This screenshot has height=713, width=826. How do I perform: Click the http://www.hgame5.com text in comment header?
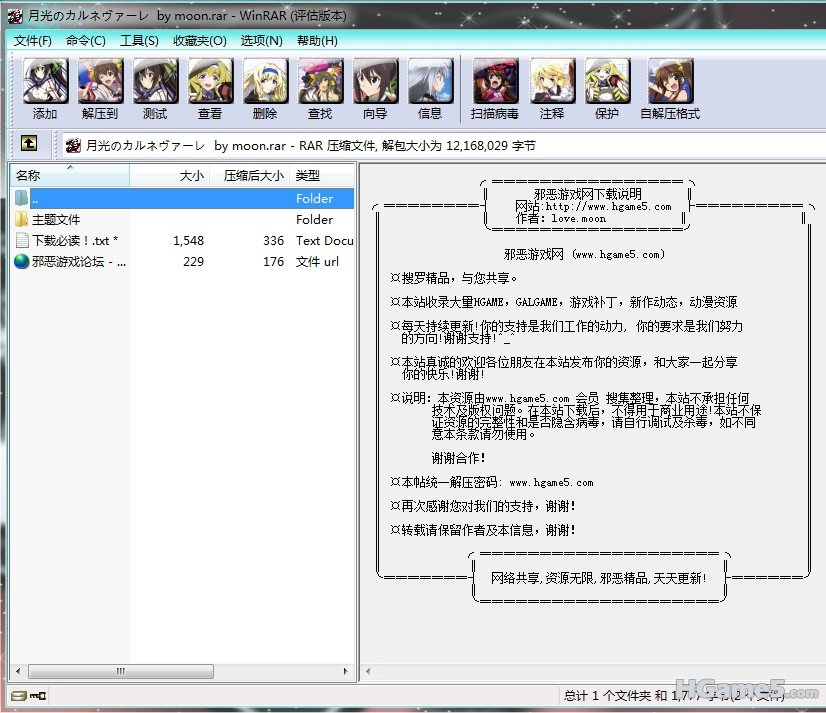(608, 207)
